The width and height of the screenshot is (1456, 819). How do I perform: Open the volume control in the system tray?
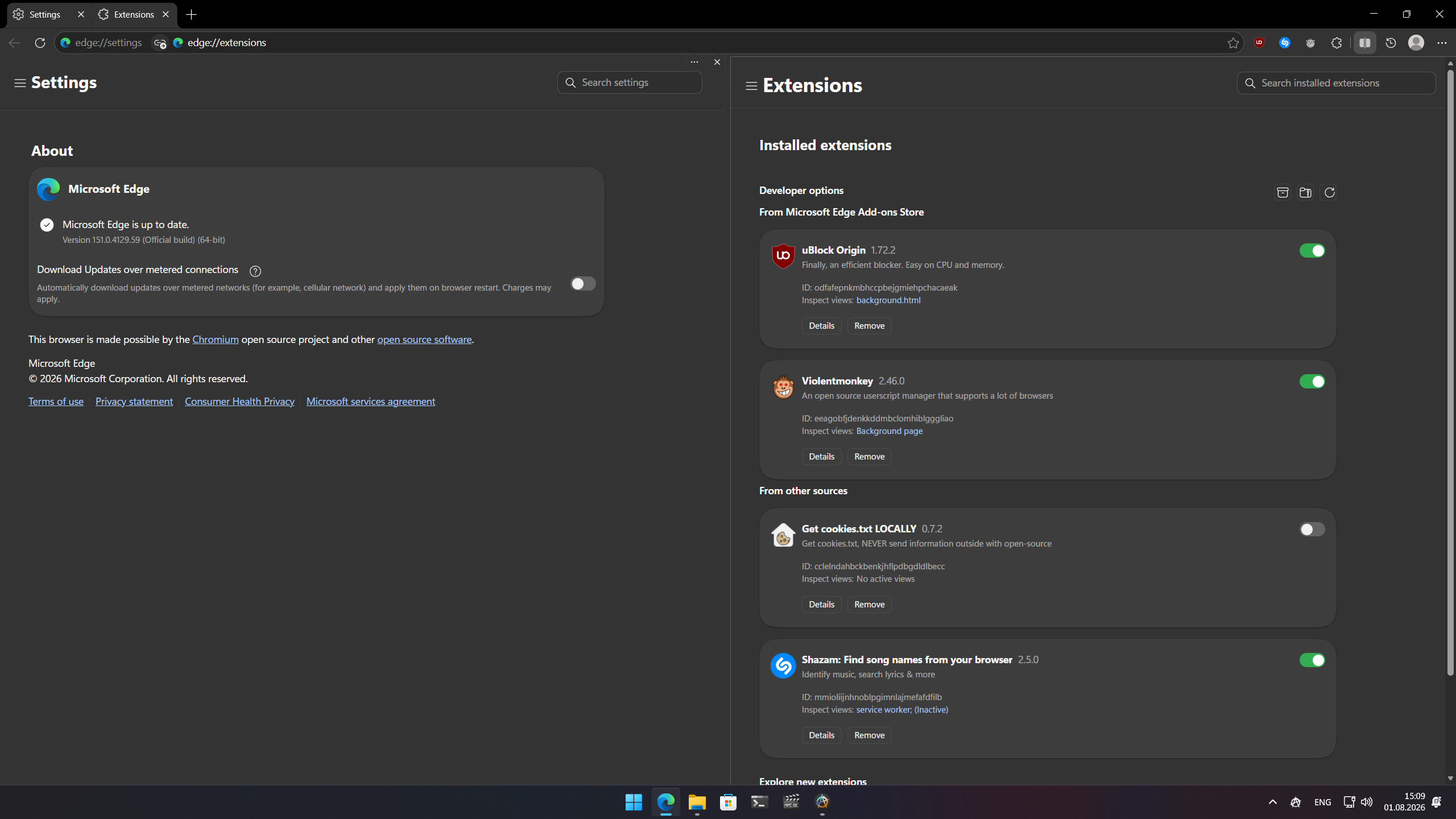1367,802
